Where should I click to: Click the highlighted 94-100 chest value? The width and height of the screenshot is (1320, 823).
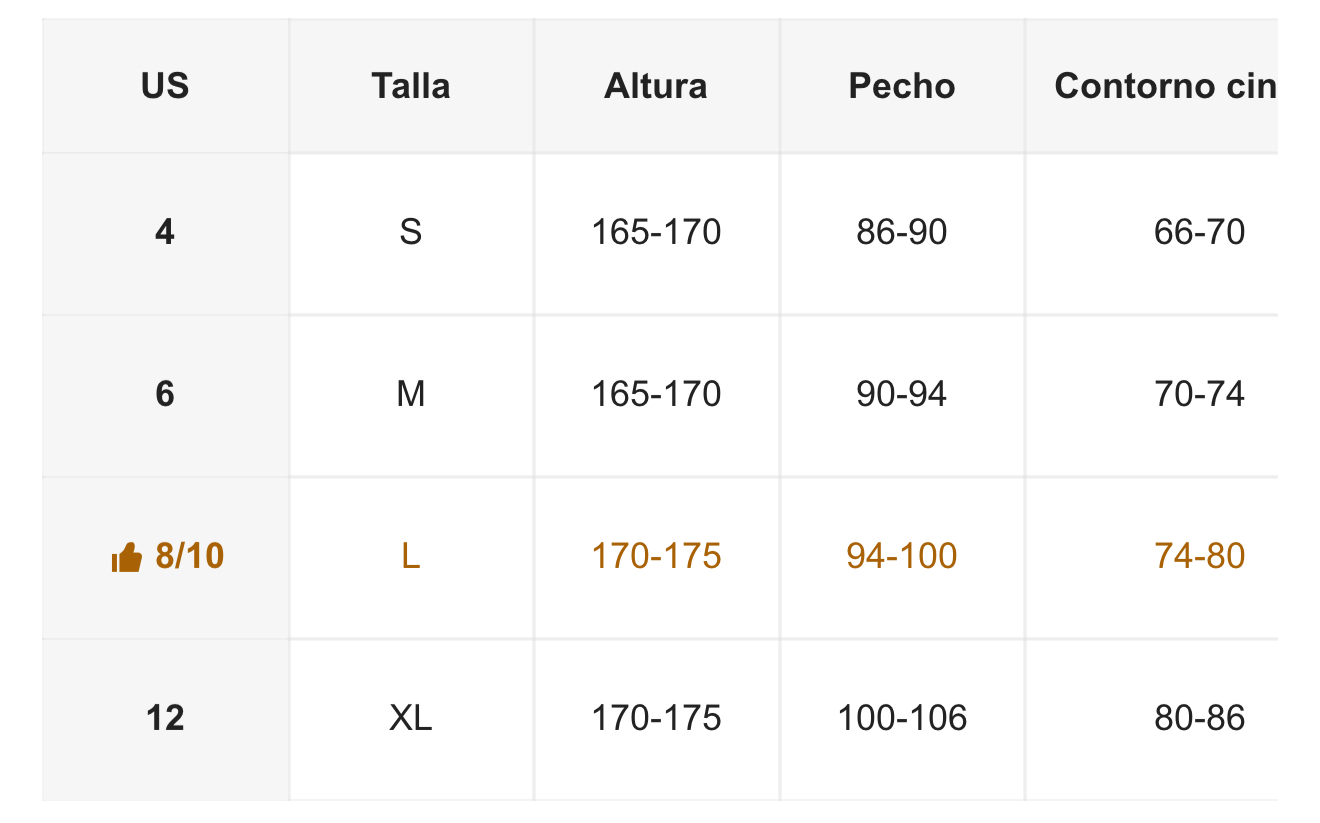pos(902,557)
